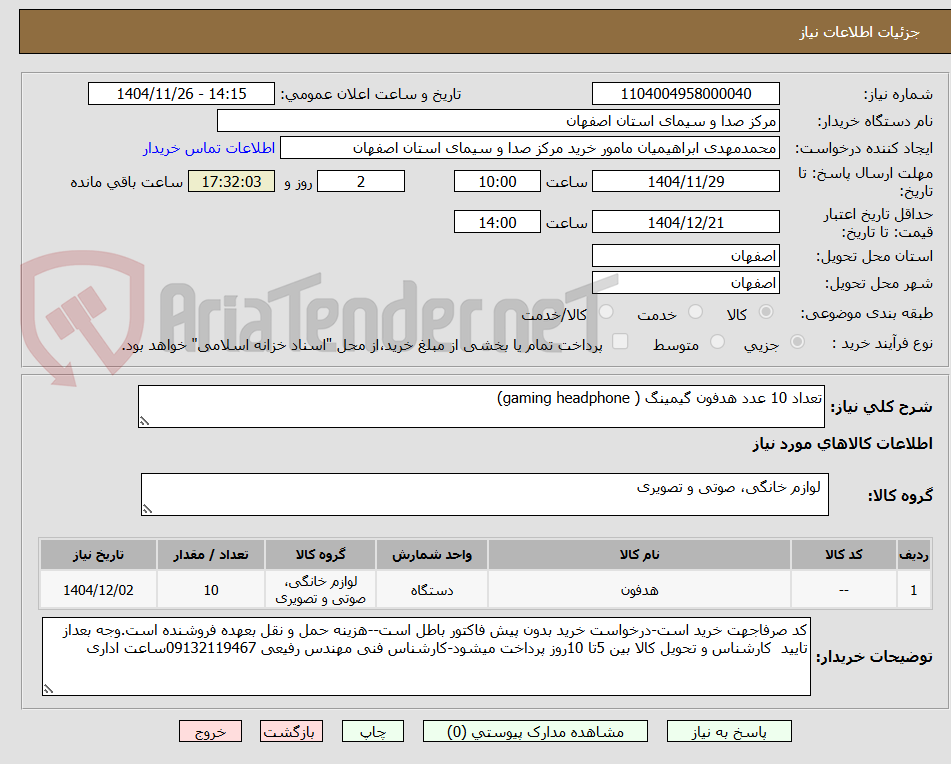The image size is (951, 764).
Task: Click the لوازم خانگی، صوتی و تصویری table cell
Action: click(320, 590)
